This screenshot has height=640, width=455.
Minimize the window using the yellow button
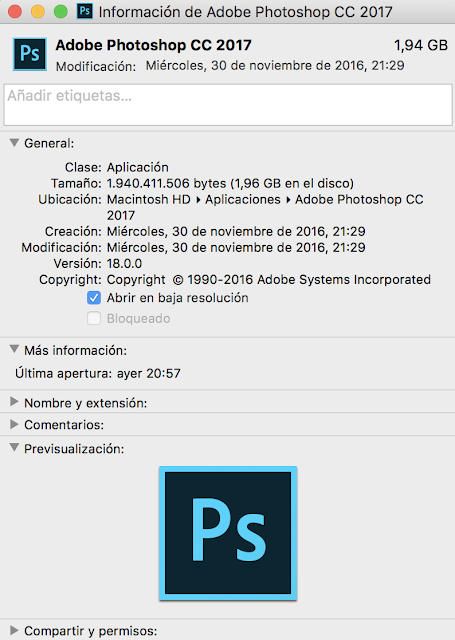(38, 11)
